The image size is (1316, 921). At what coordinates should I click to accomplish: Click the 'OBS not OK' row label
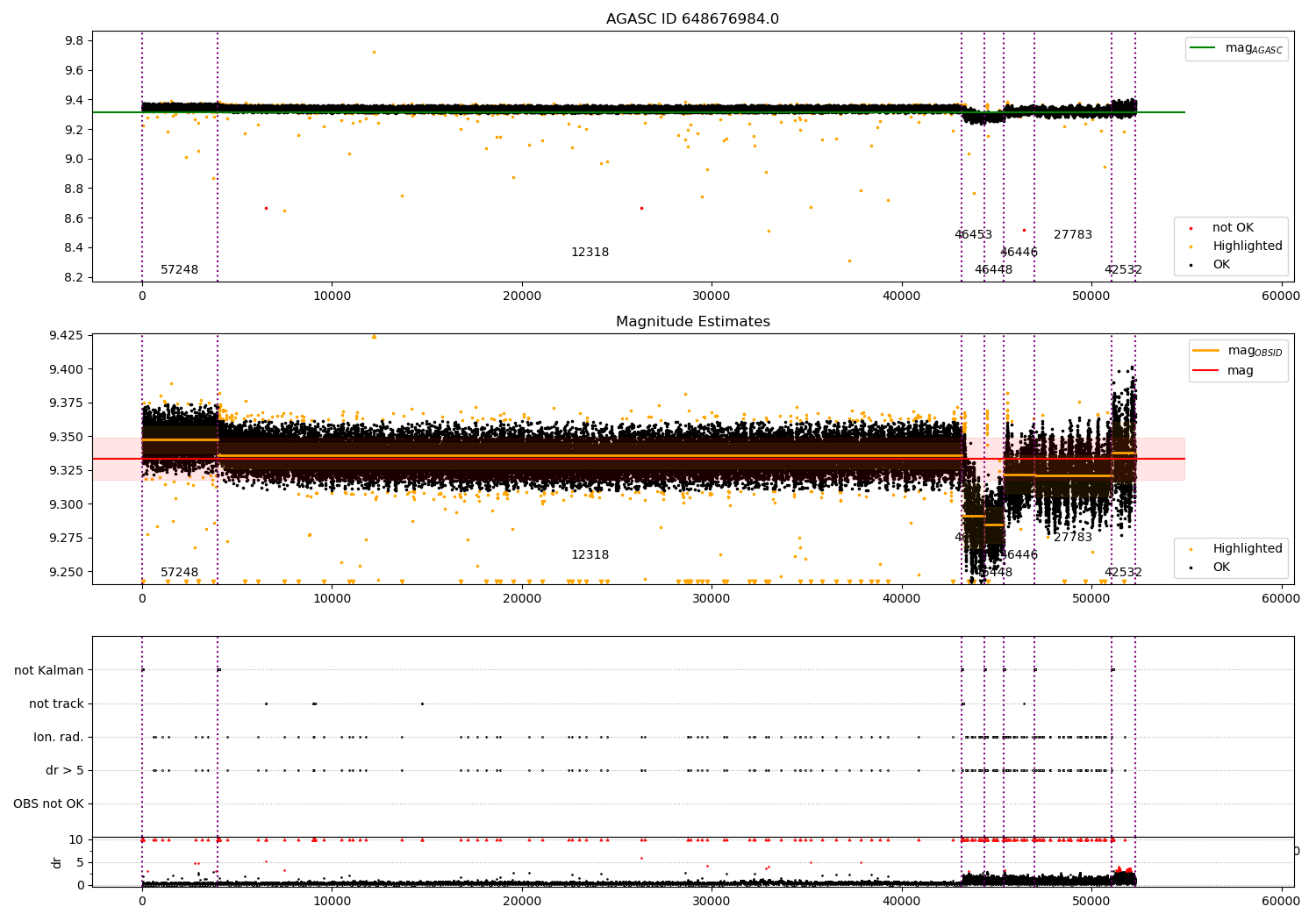point(48,803)
